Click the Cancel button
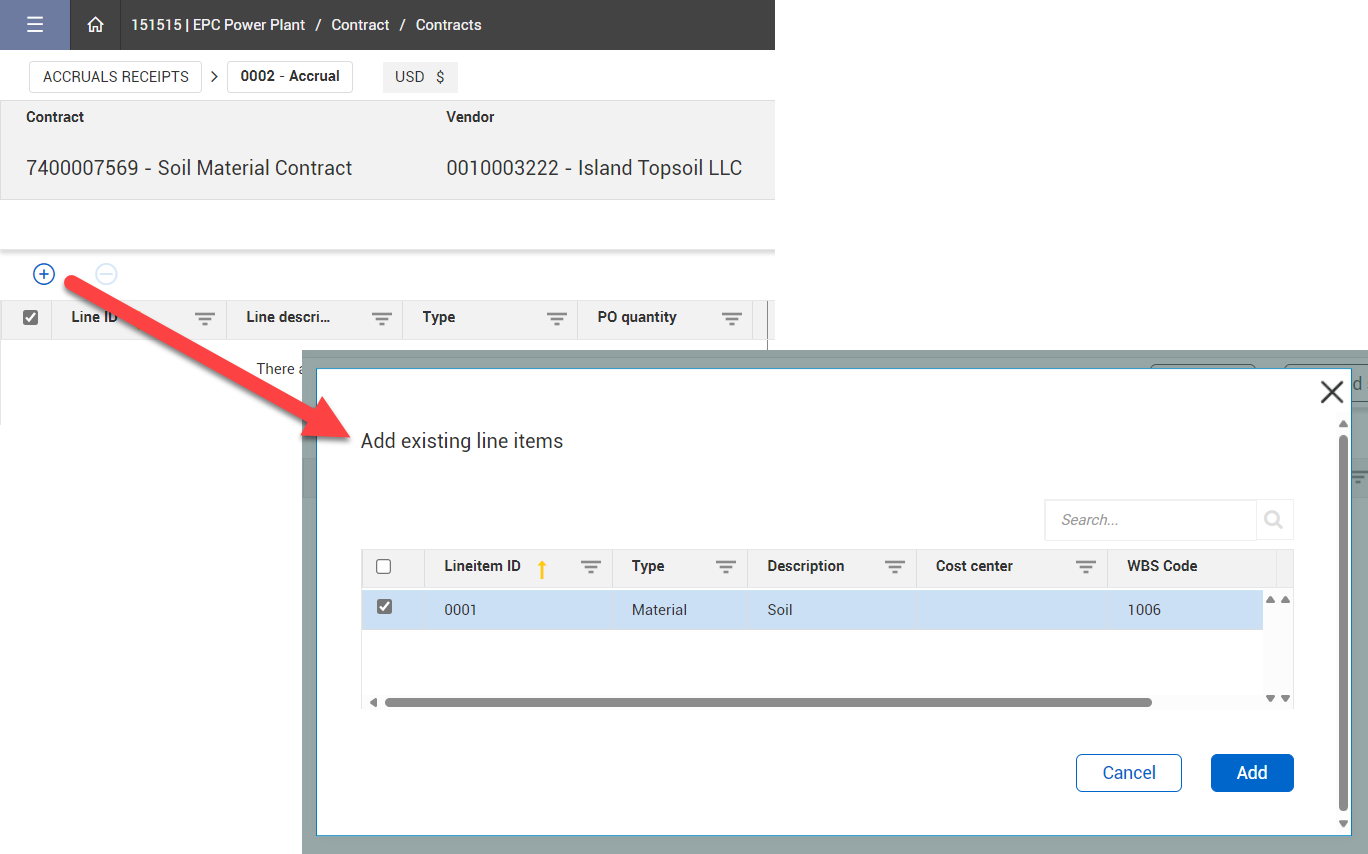The image size is (1368, 854). pyautogui.click(x=1128, y=773)
